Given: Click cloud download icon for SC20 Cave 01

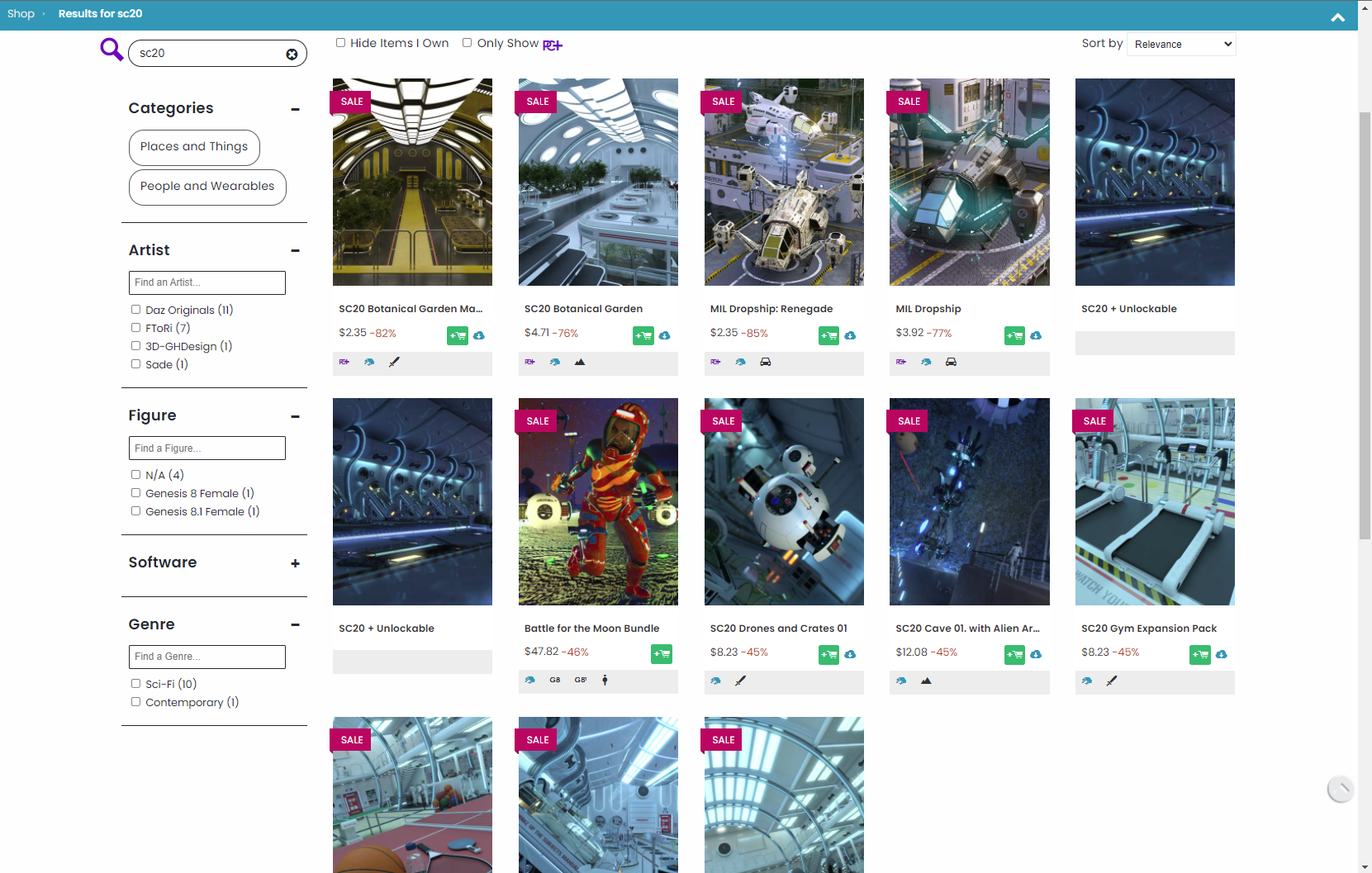Looking at the screenshot, I should click(x=1036, y=654).
